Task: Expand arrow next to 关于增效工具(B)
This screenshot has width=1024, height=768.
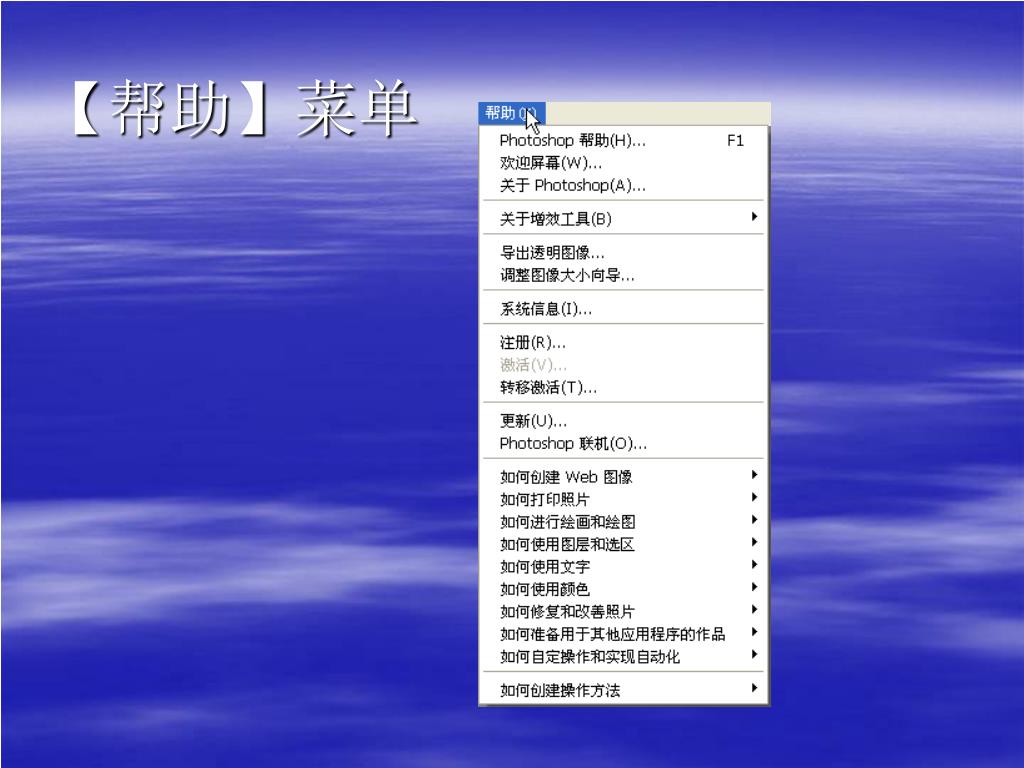Action: click(x=754, y=216)
